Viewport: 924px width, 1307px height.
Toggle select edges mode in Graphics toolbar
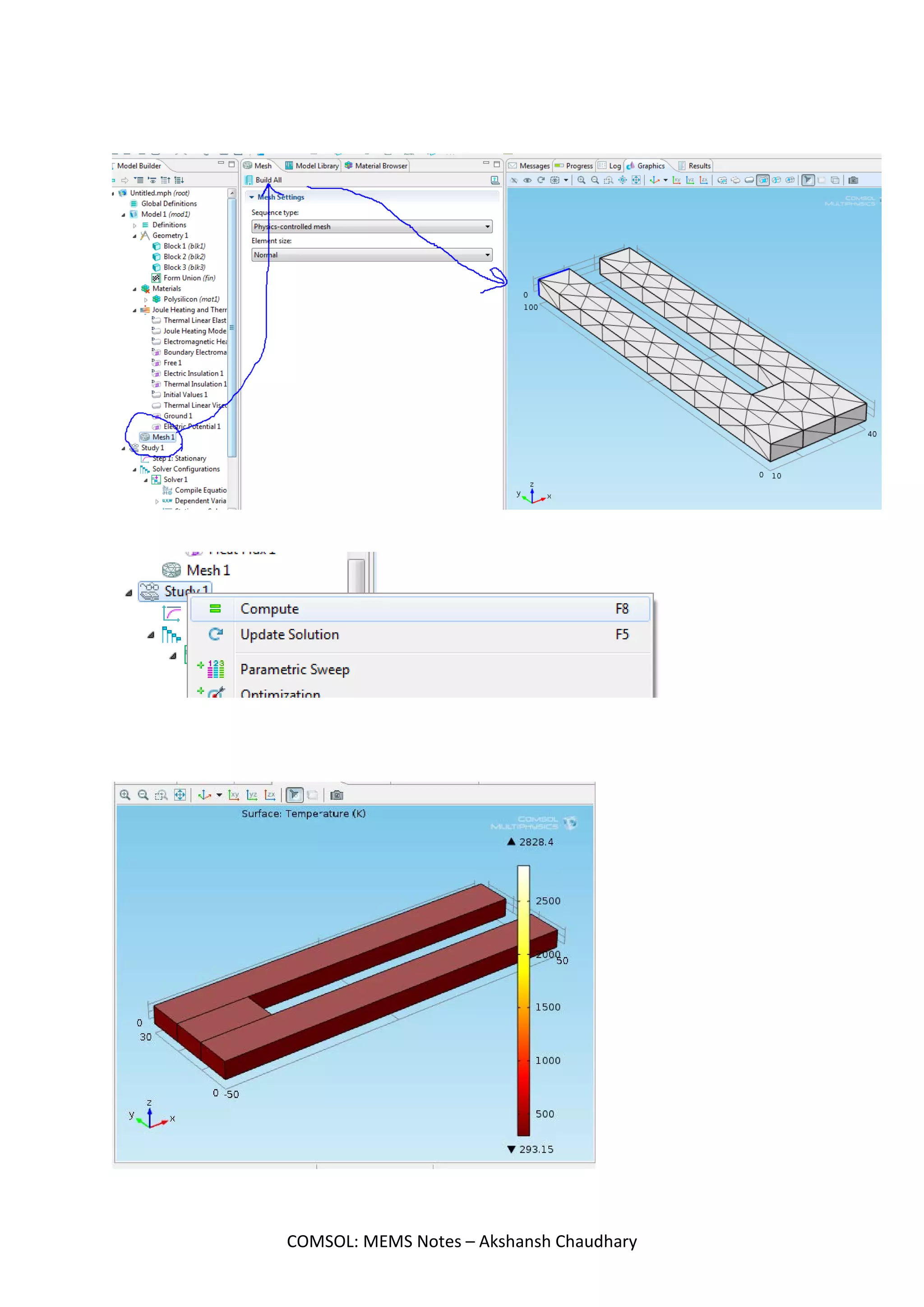[776, 181]
